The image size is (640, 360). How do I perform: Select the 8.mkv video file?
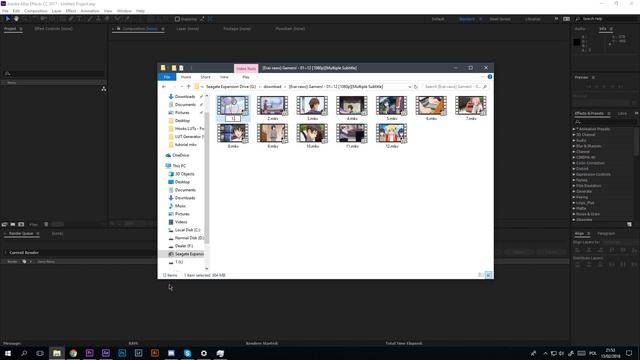(x=233, y=136)
